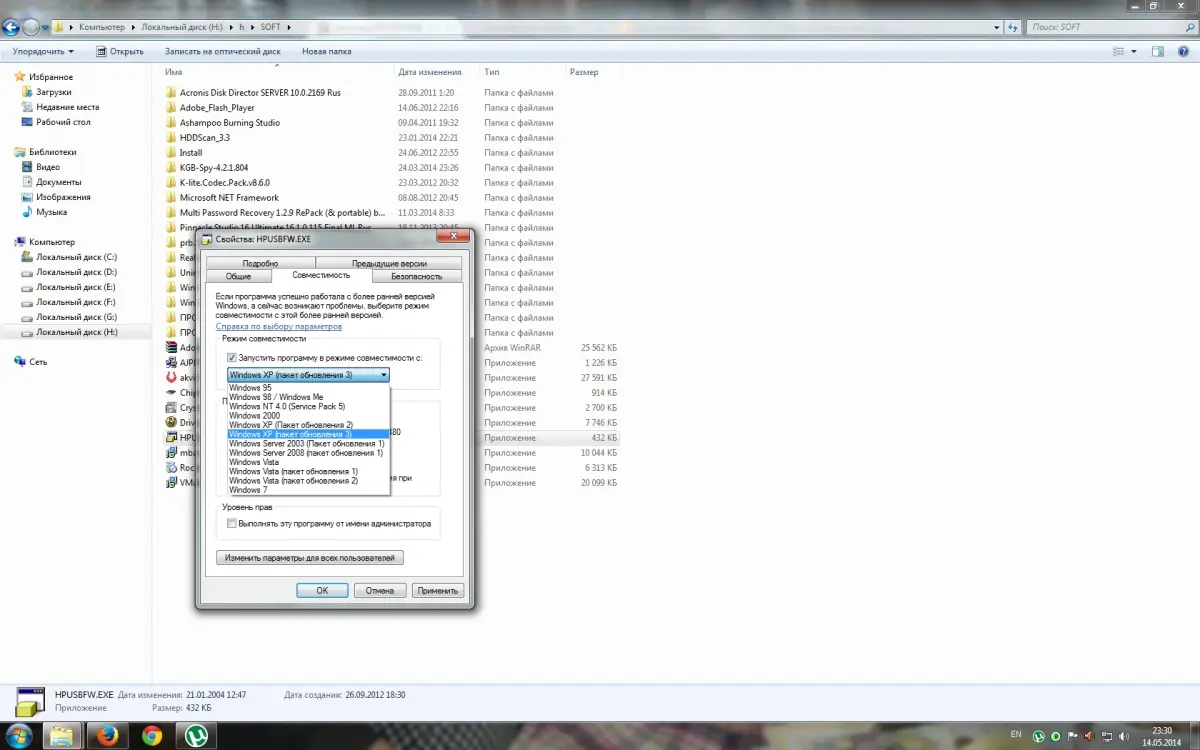The height and width of the screenshot is (750, 1200).
Task: Select Сеть in the navigation pane
Action: pos(38,362)
